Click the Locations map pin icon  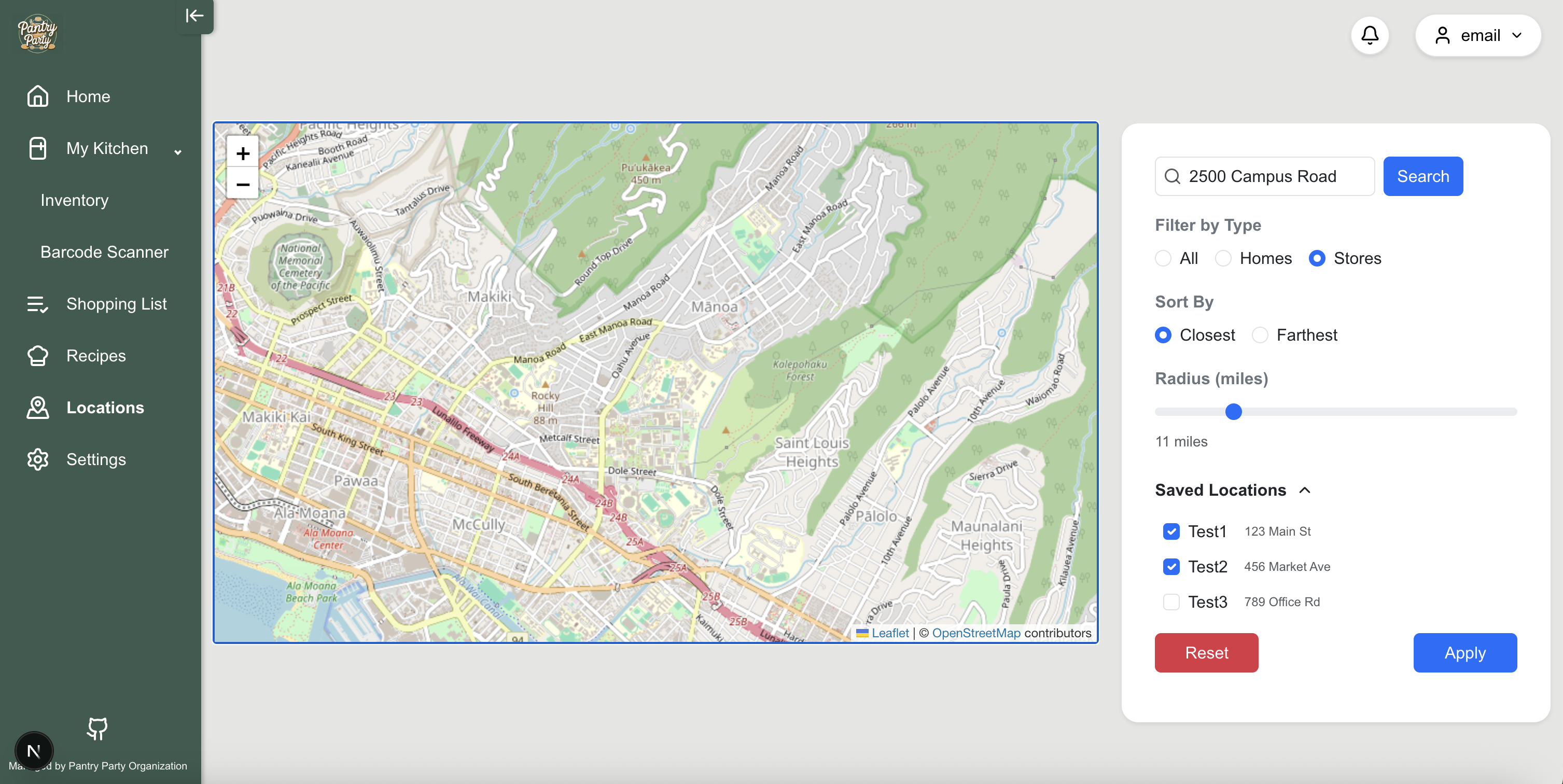click(38, 407)
